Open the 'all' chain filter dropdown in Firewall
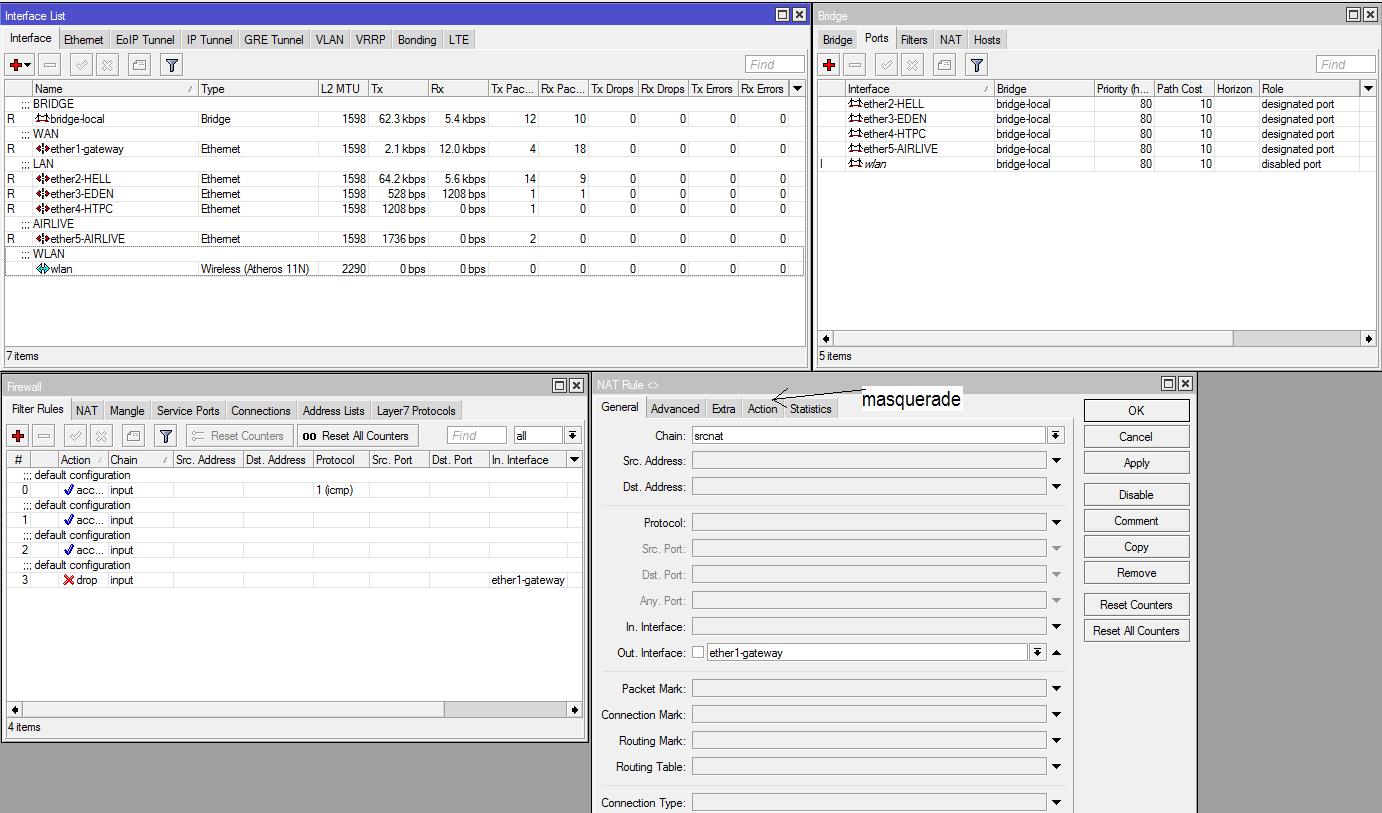 (572, 435)
